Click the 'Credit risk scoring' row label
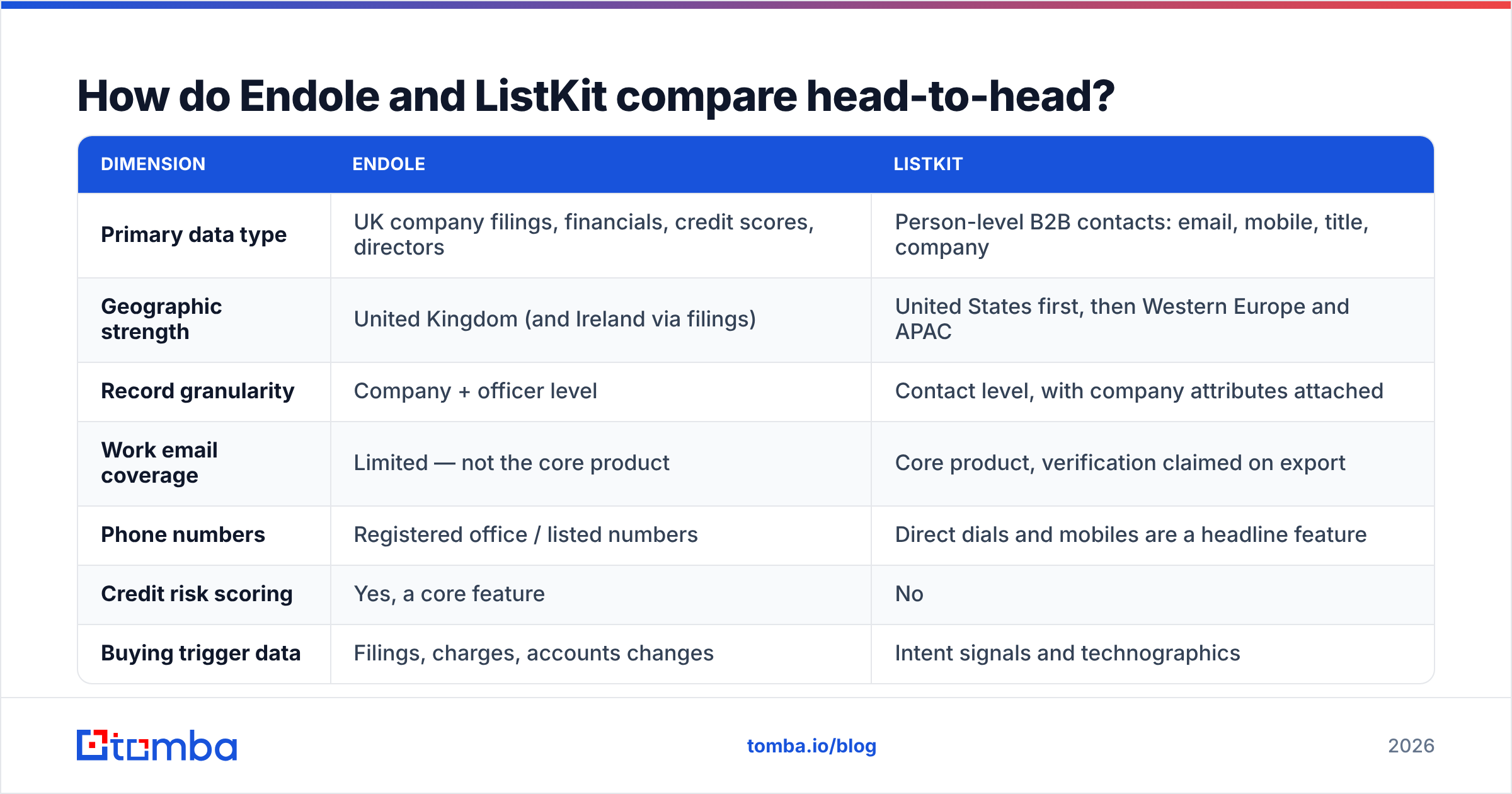The height and width of the screenshot is (794, 1512). (x=197, y=594)
